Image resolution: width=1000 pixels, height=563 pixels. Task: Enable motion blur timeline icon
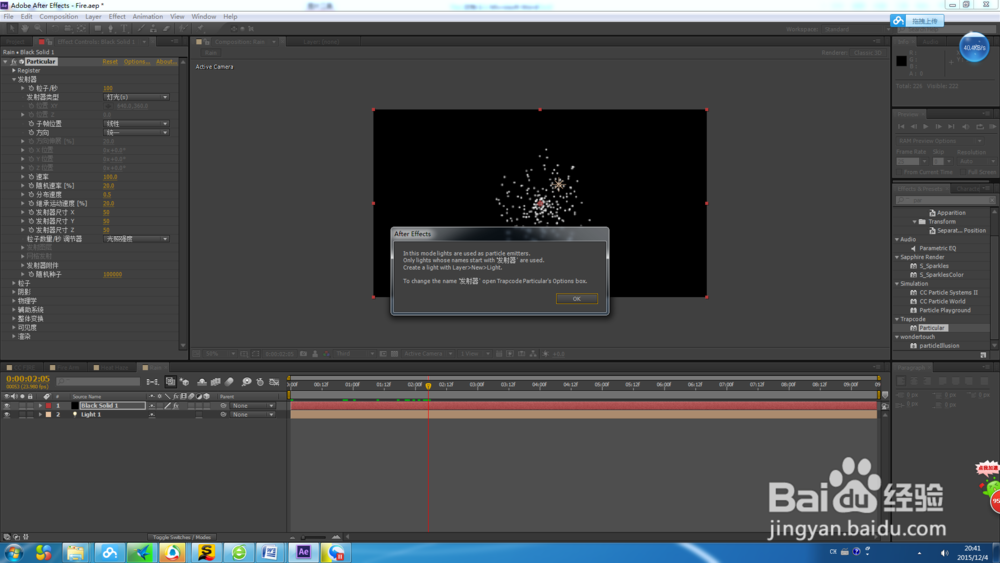coord(230,382)
